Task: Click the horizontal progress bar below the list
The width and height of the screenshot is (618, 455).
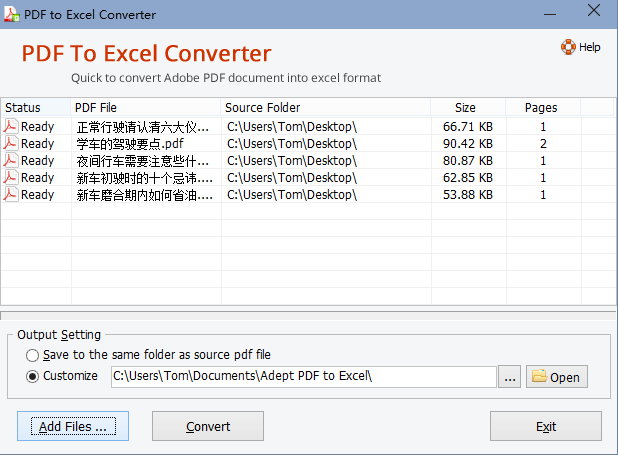Action: click(x=308, y=317)
